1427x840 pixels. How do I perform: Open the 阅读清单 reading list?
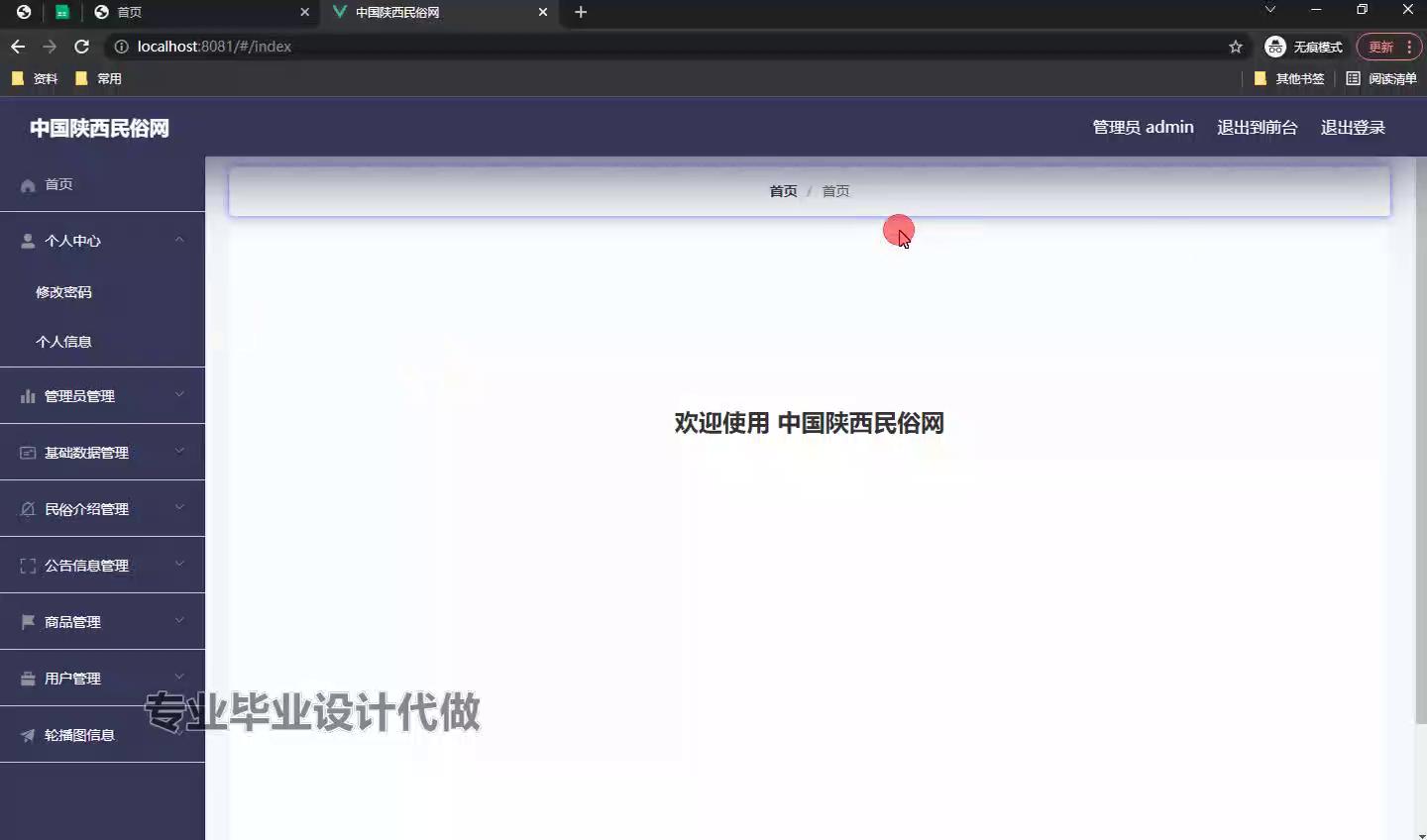pyautogui.click(x=1380, y=78)
